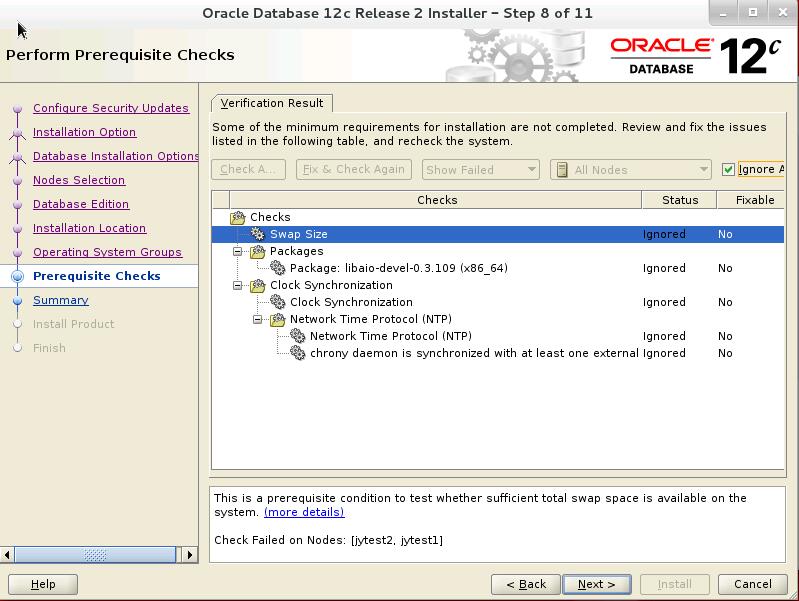
Task: Click the Back button
Action: coord(526,584)
